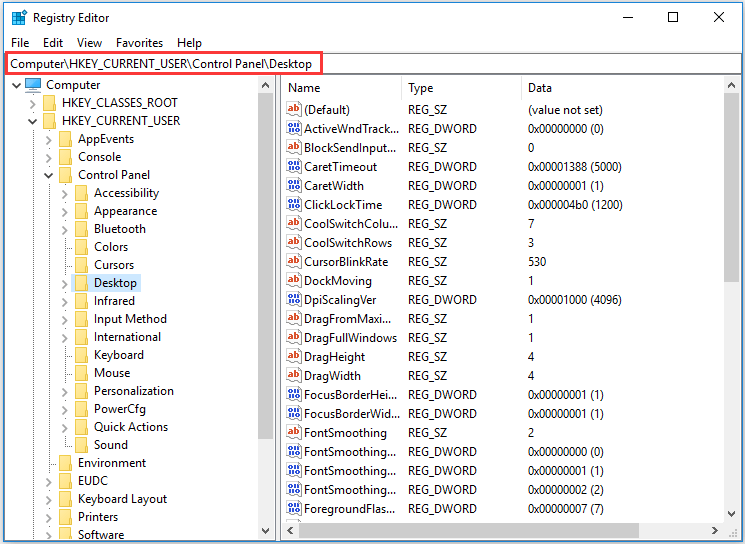Click the registry path address bar
The image size is (745, 544).
(x=372, y=64)
